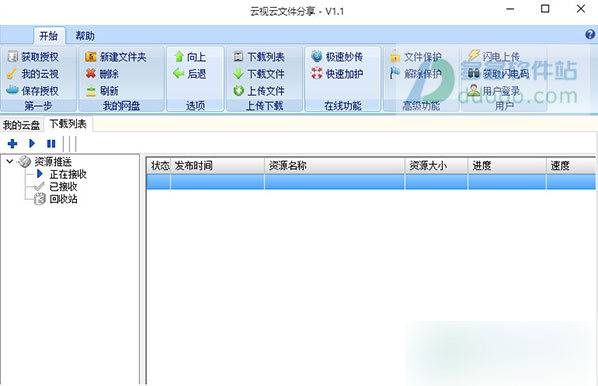The width and height of the screenshot is (598, 386).
Task: Open 下载列表 from the ribbon
Action: [259, 57]
